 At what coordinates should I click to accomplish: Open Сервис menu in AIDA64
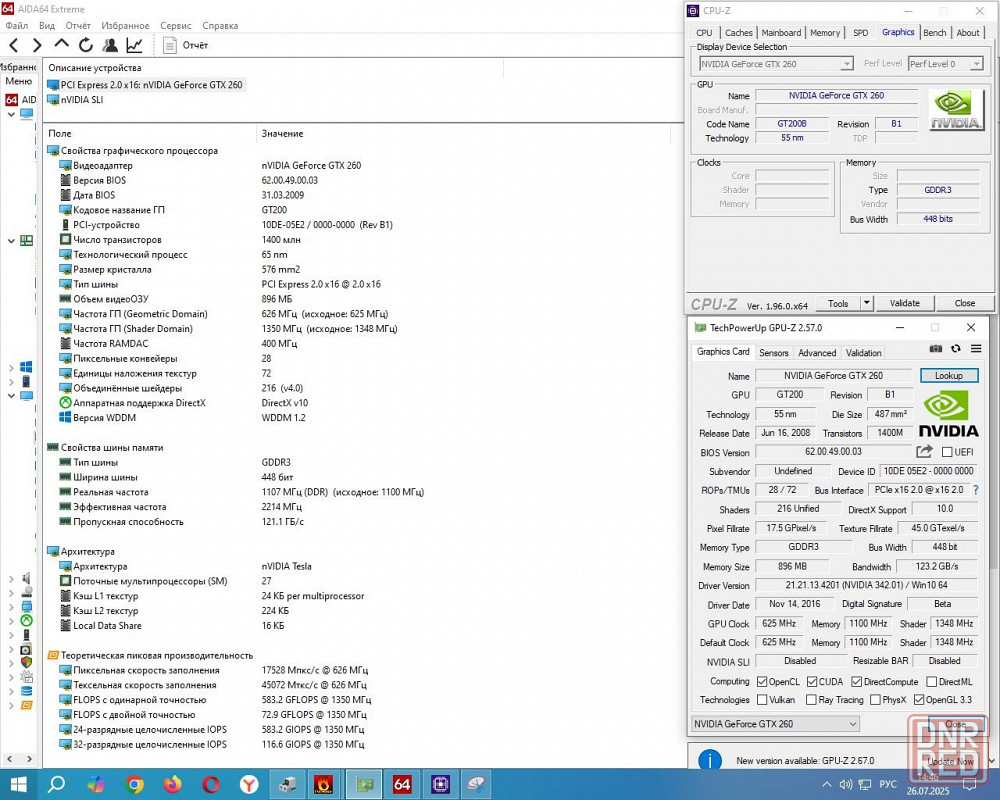(x=175, y=26)
